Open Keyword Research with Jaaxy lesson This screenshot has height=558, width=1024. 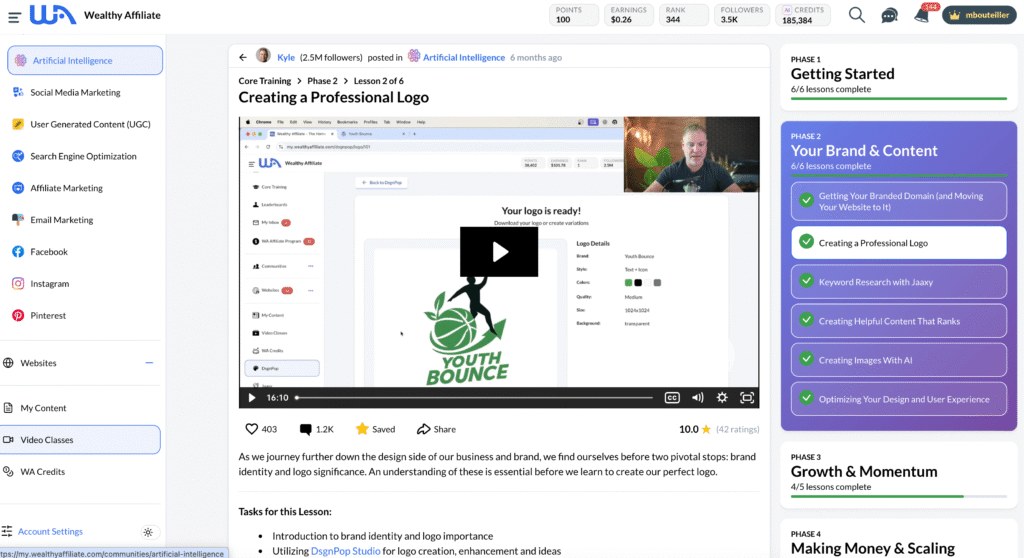[x=899, y=282]
